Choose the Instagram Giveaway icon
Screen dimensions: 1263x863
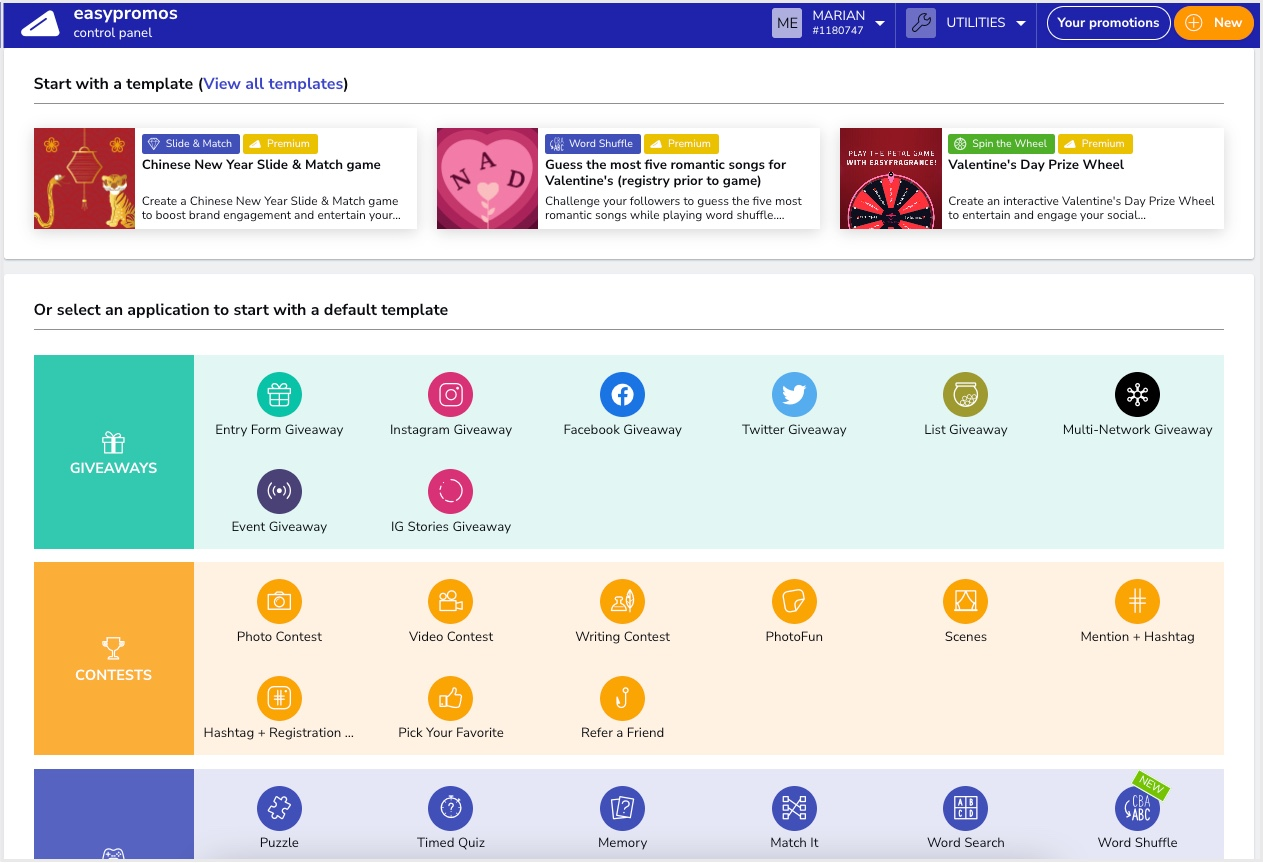(x=451, y=395)
